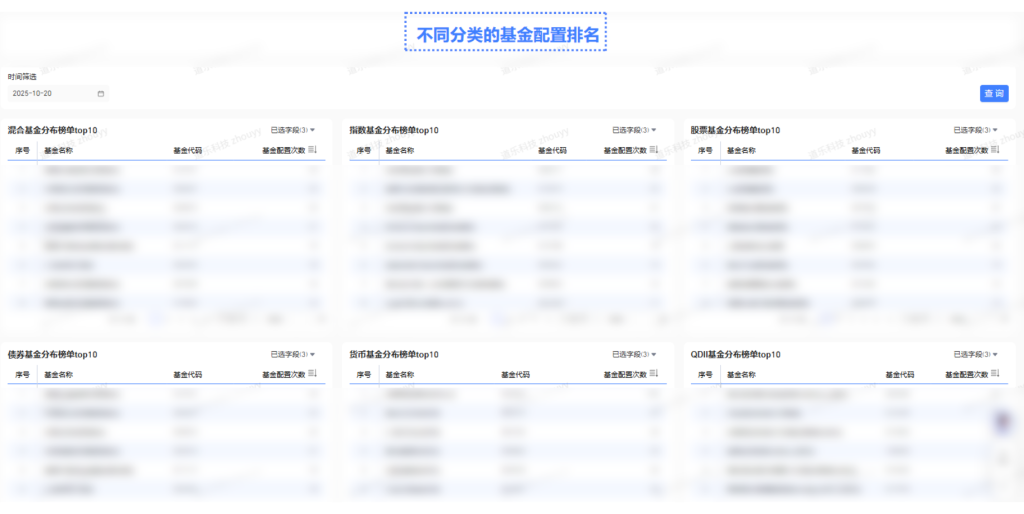Expand 已选字段(3) dropdown for 混合基金 table
The image size is (1024, 514).
point(293,130)
